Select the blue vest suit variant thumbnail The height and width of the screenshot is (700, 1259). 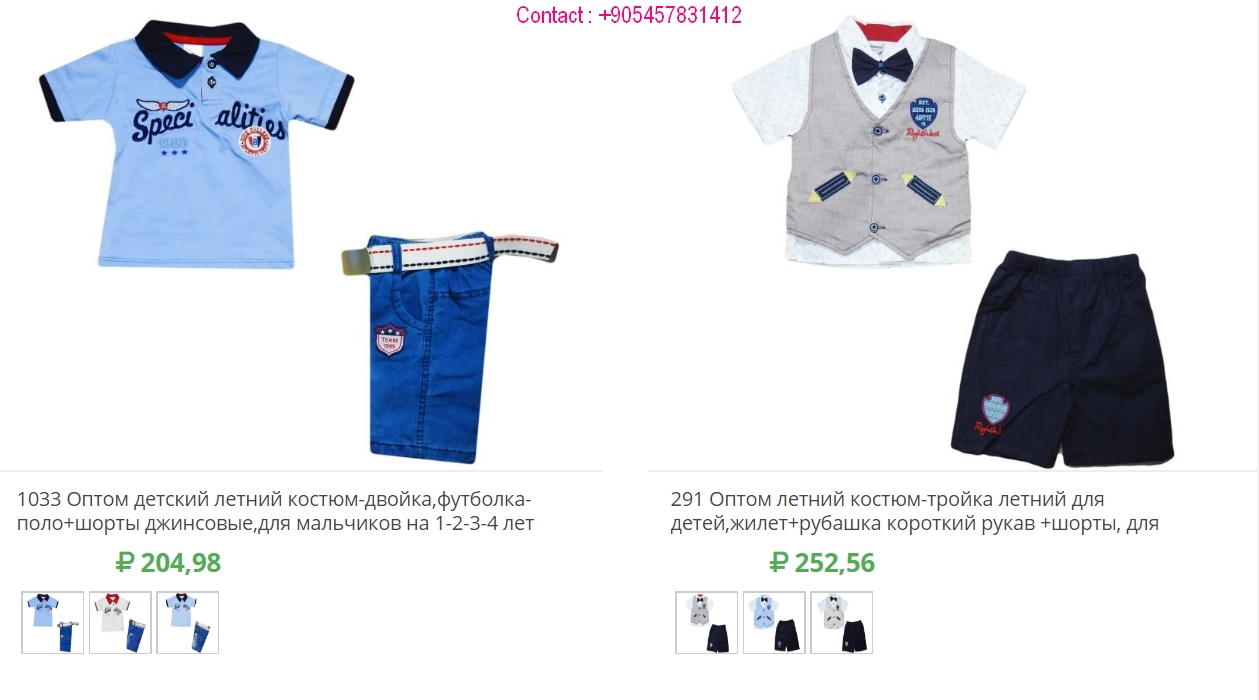pos(774,622)
